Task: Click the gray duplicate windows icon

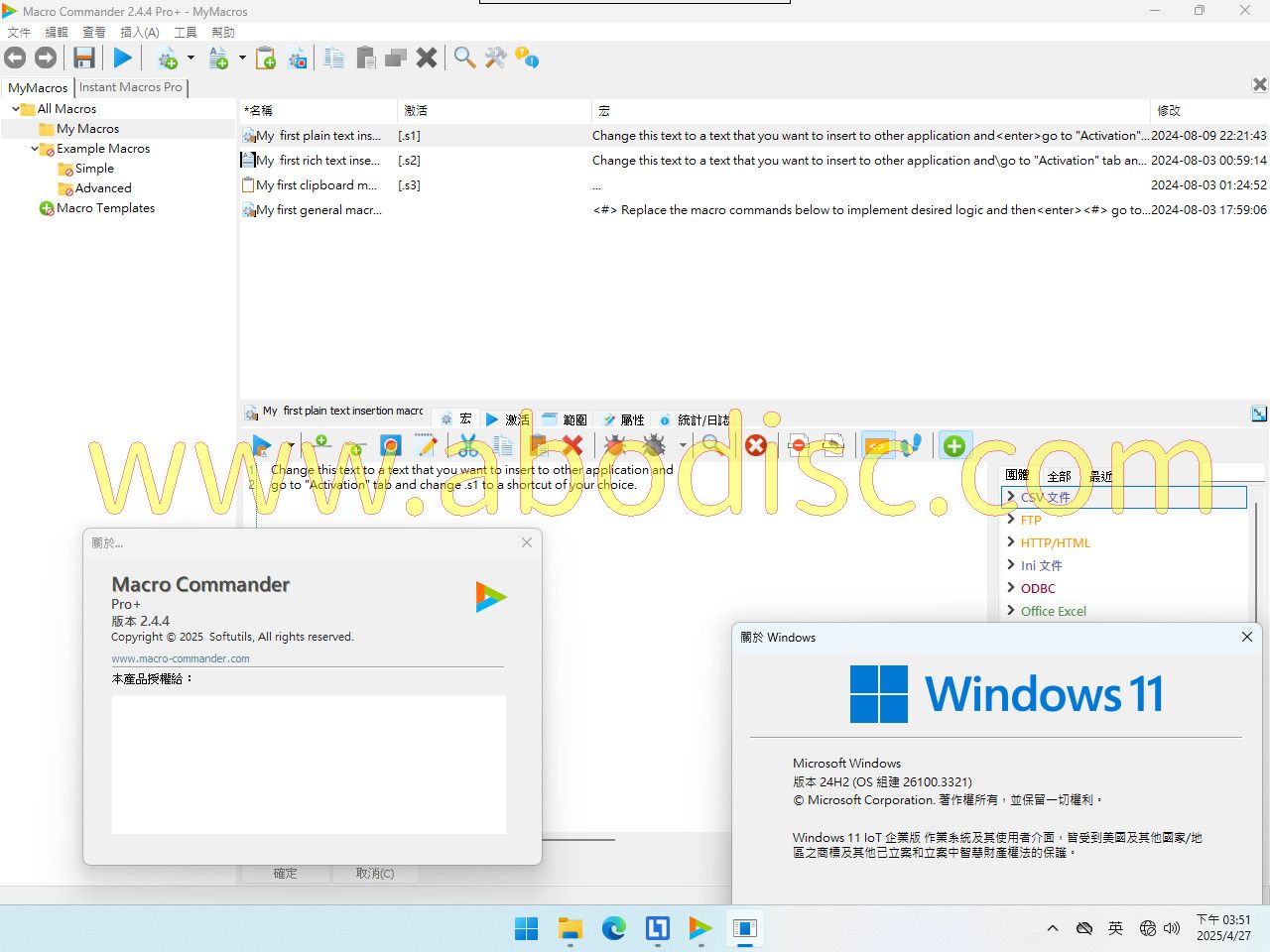Action: pos(396,59)
